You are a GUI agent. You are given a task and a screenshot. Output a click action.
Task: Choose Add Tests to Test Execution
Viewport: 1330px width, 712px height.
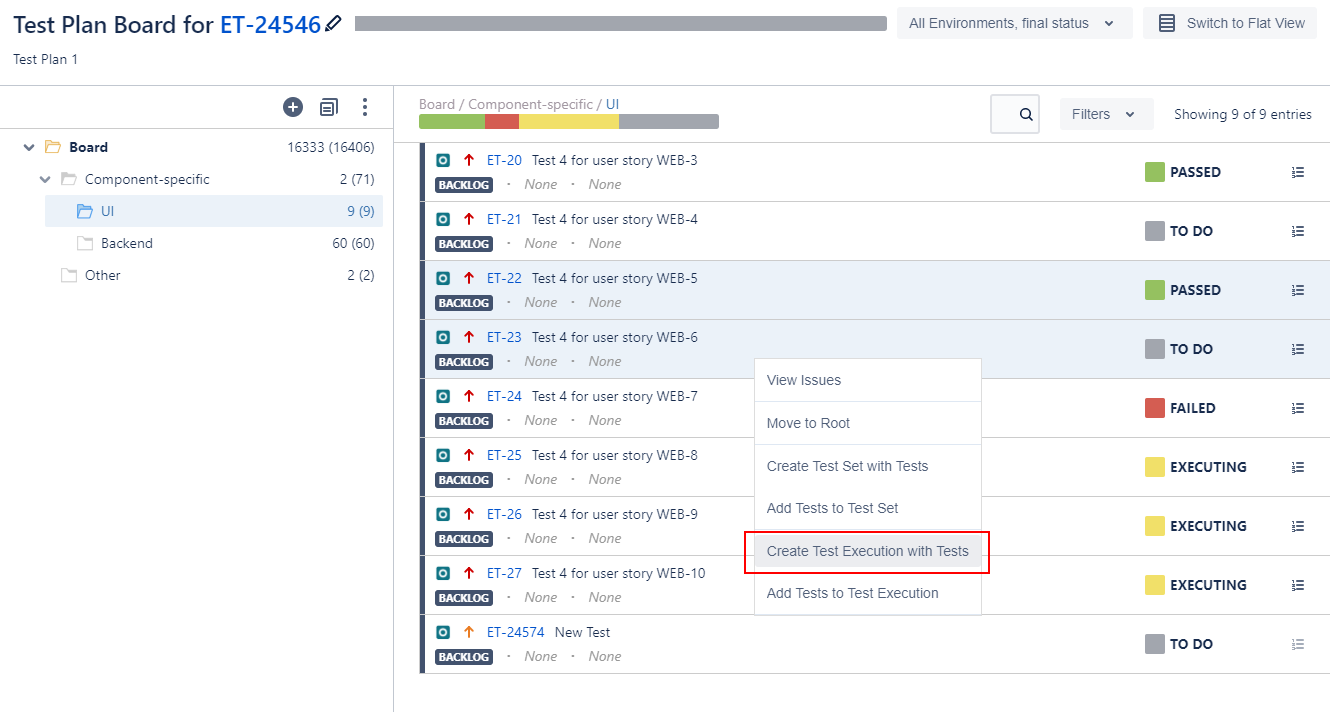[x=867, y=593]
